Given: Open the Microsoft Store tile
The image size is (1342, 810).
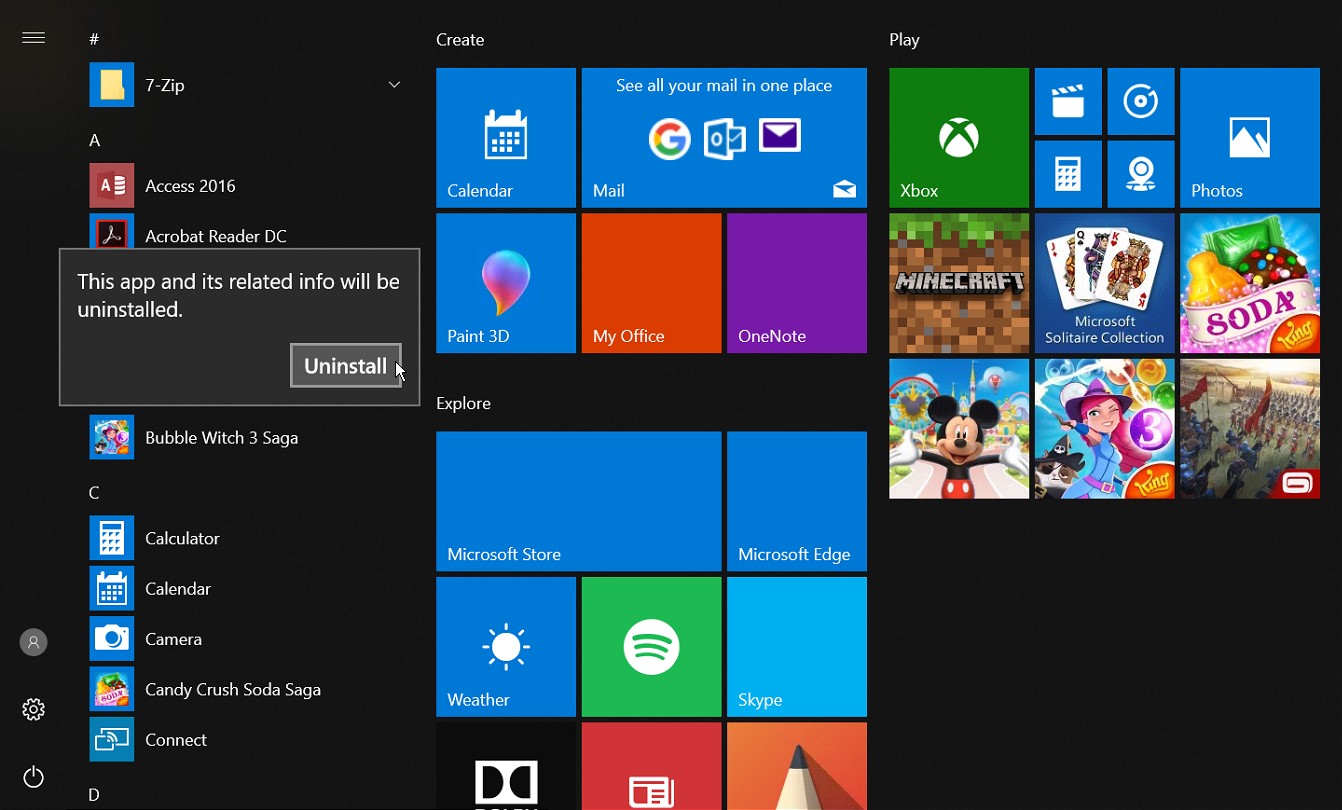Looking at the screenshot, I should [579, 501].
